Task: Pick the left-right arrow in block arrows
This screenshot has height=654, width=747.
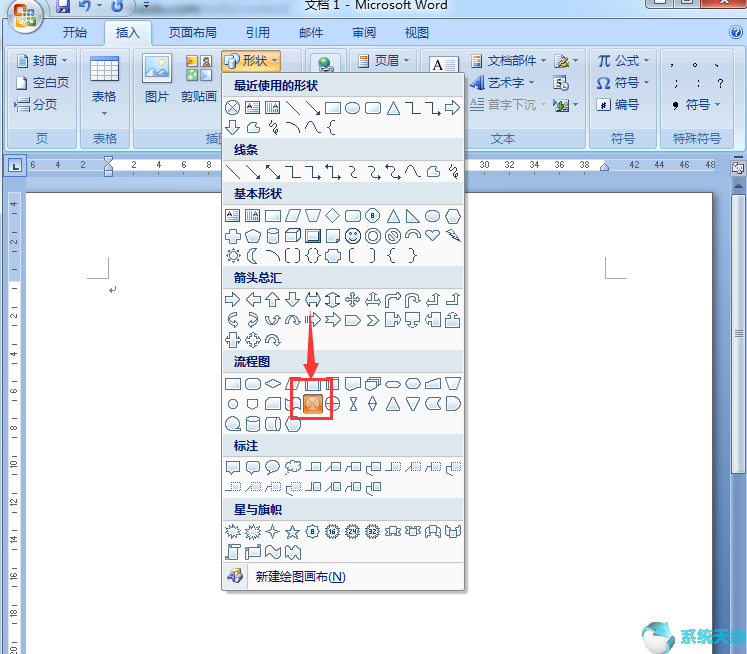Action: (313, 300)
